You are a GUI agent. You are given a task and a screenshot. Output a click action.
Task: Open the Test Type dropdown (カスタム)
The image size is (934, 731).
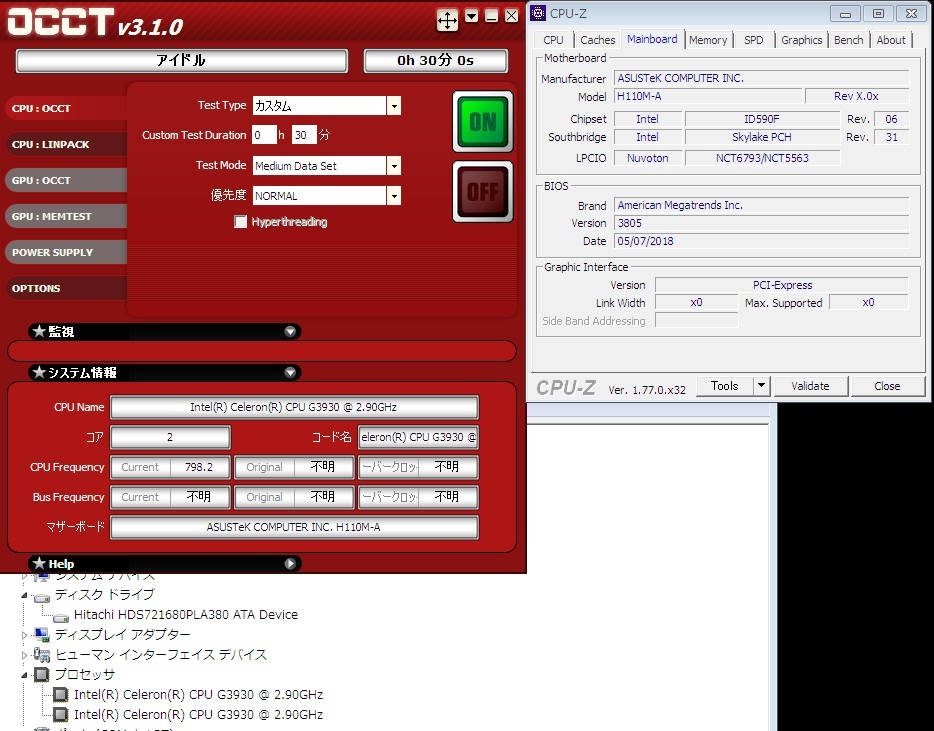pyautogui.click(x=394, y=106)
